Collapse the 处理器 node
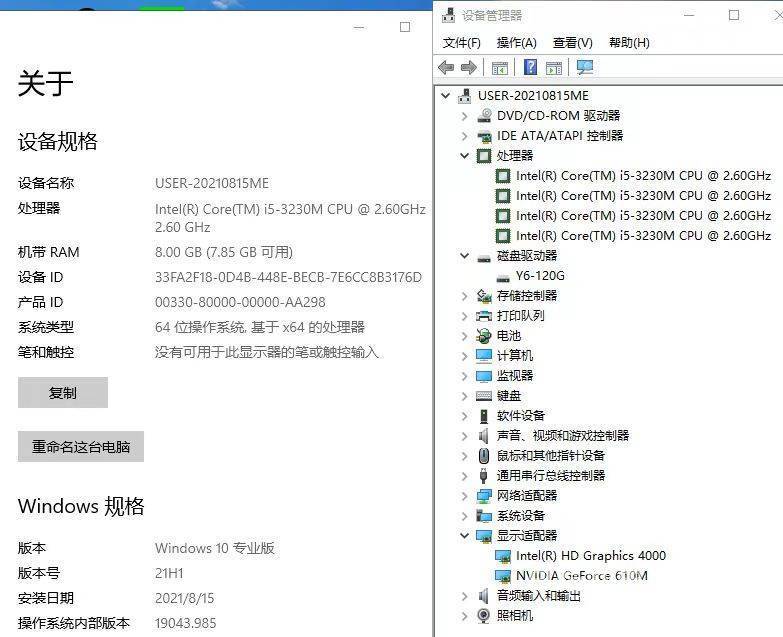 [x=464, y=156]
